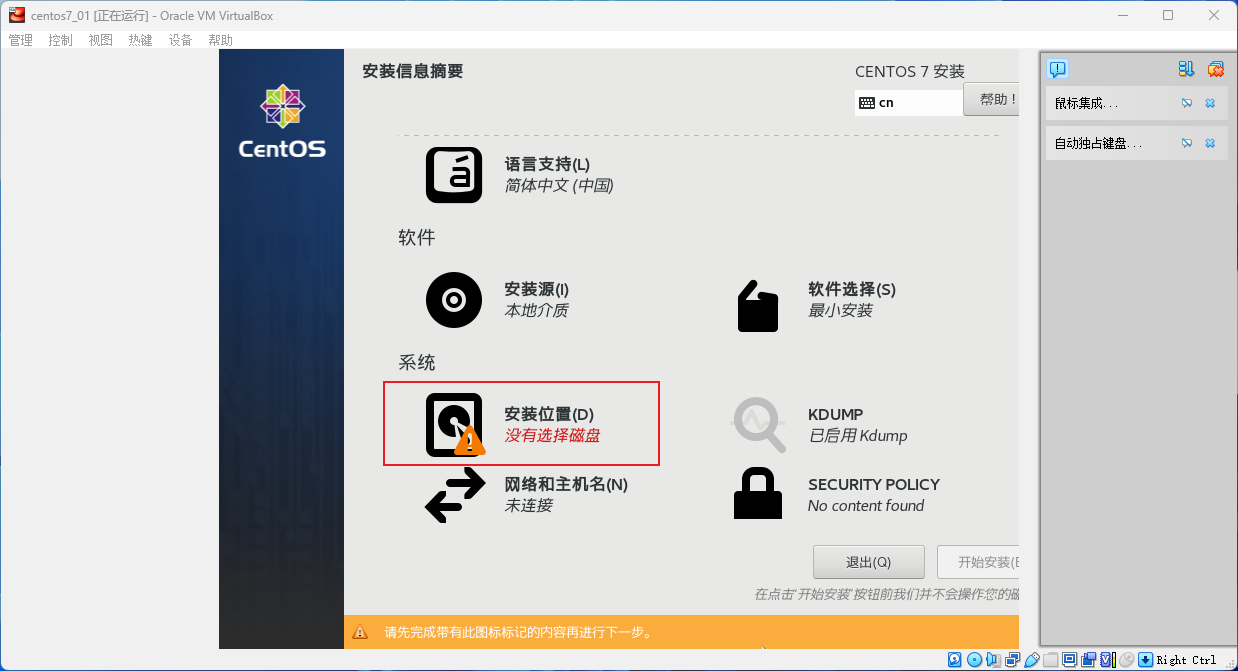Dismiss the 自动独占键盘 notification with X
Screen dimensions: 1238x671
tap(1210, 143)
